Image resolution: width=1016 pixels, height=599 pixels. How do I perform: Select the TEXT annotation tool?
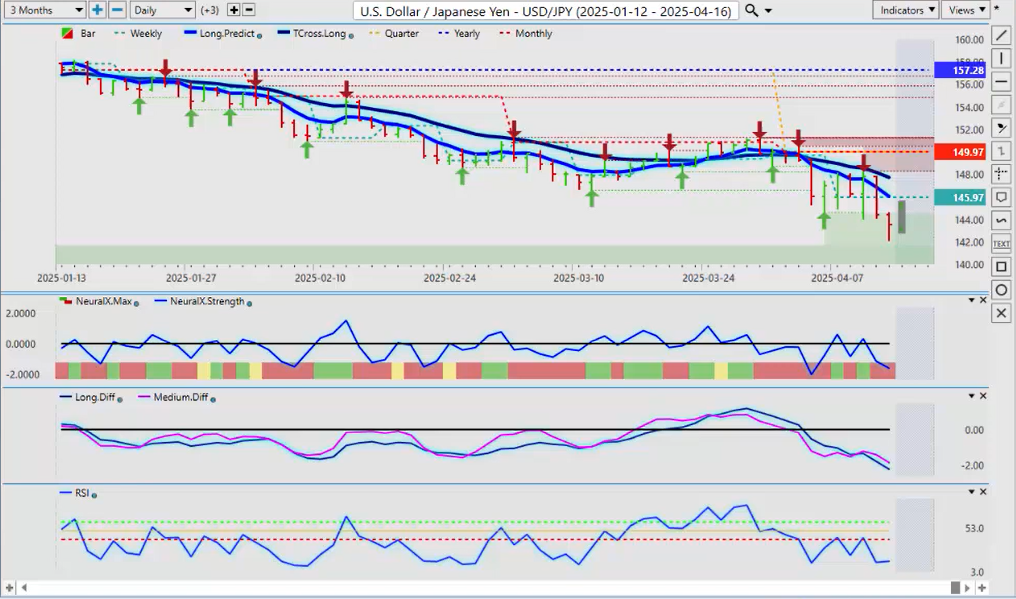pyautogui.click(x=1001, y=243)
